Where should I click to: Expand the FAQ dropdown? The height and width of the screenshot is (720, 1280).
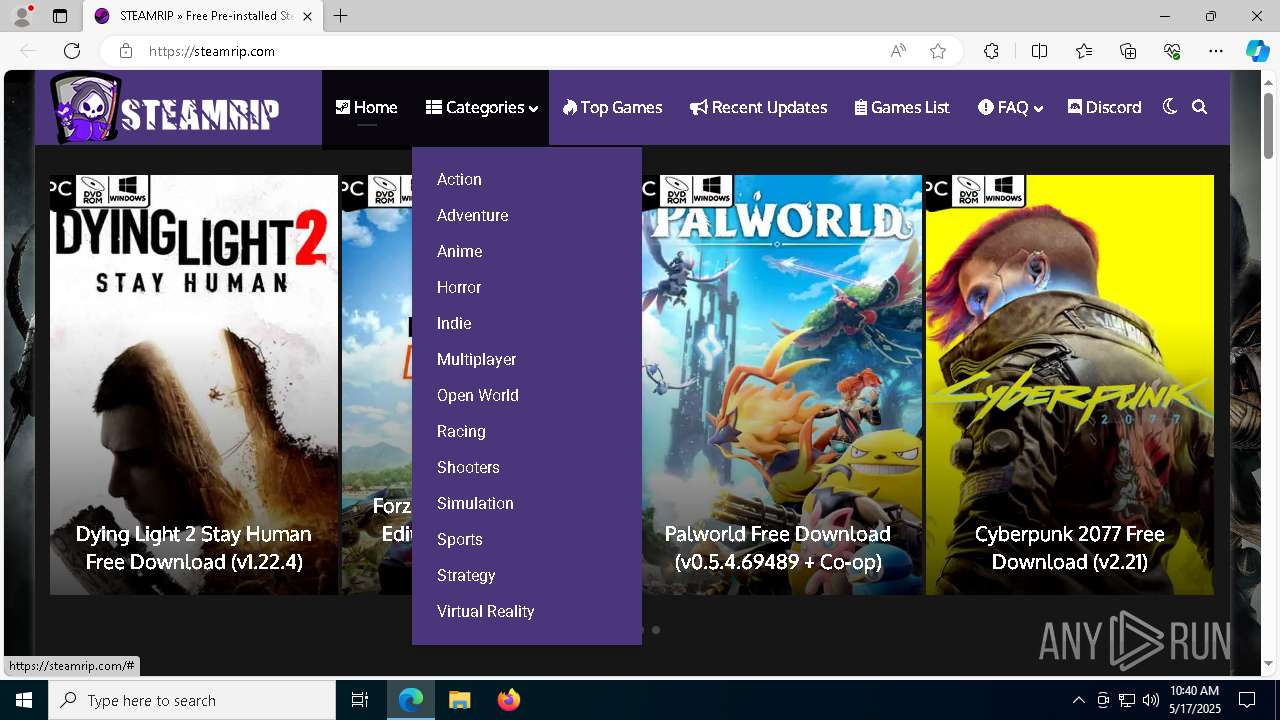point(1010,108)
